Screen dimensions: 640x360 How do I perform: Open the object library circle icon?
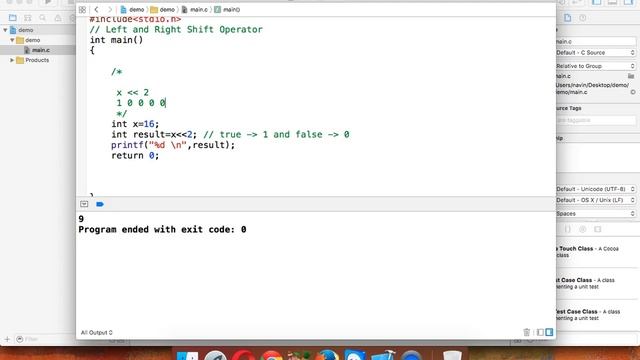pyautogui.click(x=583, y=229)
